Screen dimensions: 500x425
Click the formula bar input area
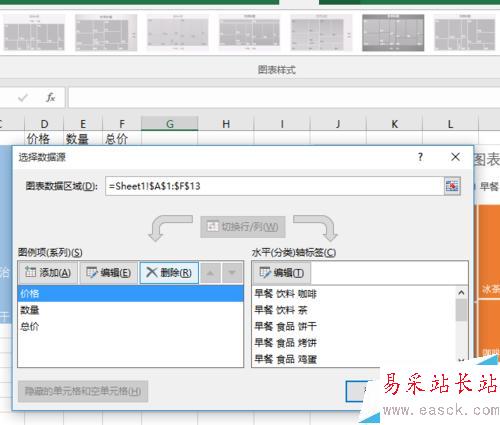(284, 98)
